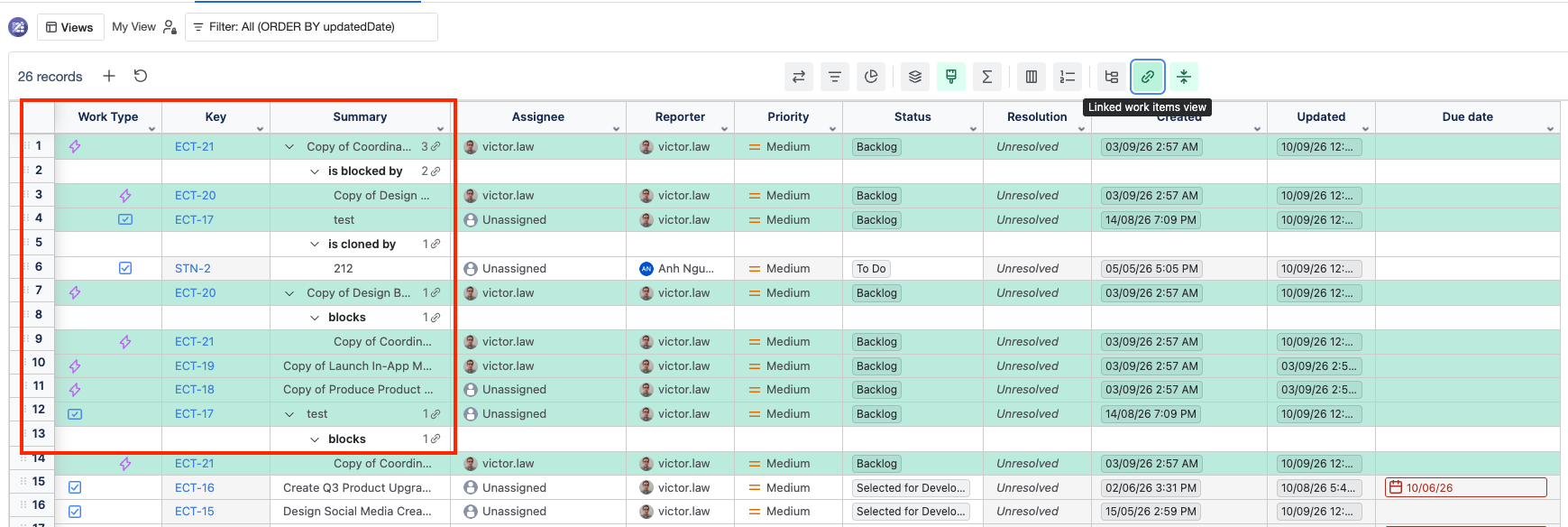Click the 'To Do' status cell
This screenshot has width=1568, height=527.
click(872, 268)
